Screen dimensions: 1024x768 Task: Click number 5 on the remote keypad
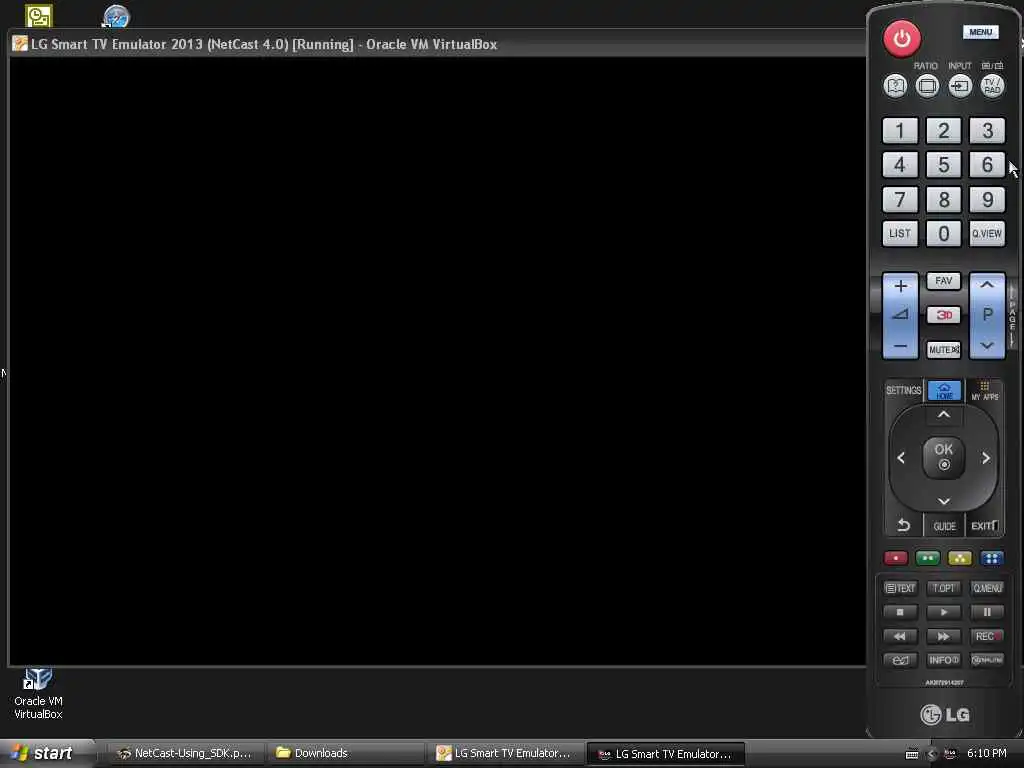pyautogui.click(x=944, y=165)
